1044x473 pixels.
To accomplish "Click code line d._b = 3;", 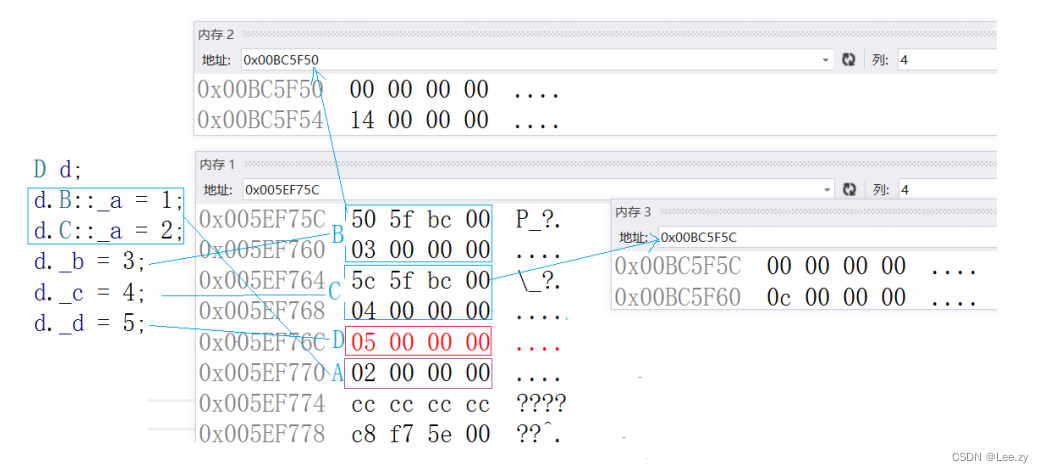I will click(89, 262).
